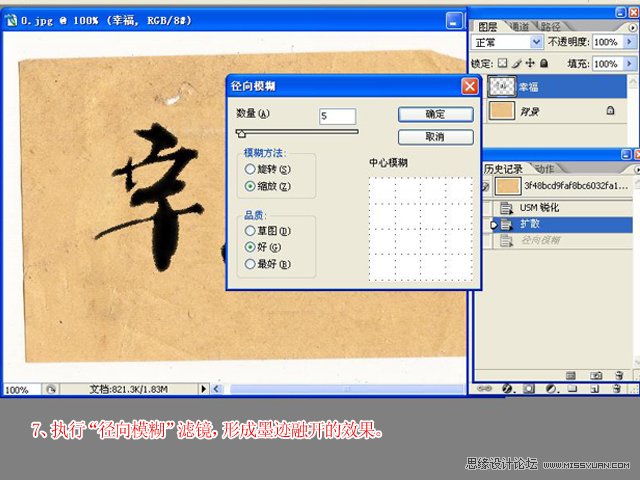640x480 pixels.
Task: Select the 背景 layer name
Action: [529, 111]
